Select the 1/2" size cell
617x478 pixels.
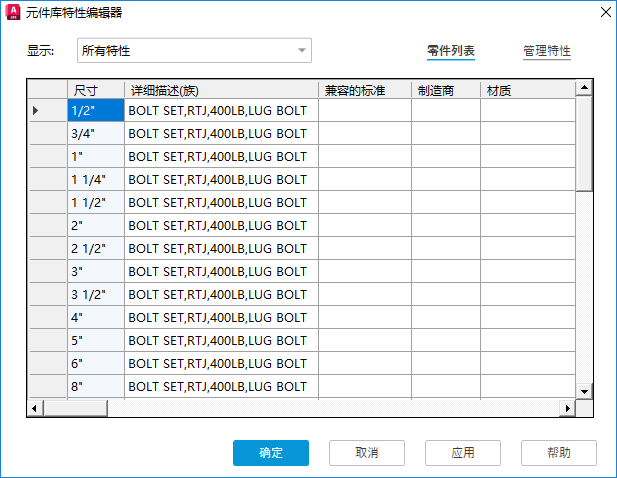[95, 110]
